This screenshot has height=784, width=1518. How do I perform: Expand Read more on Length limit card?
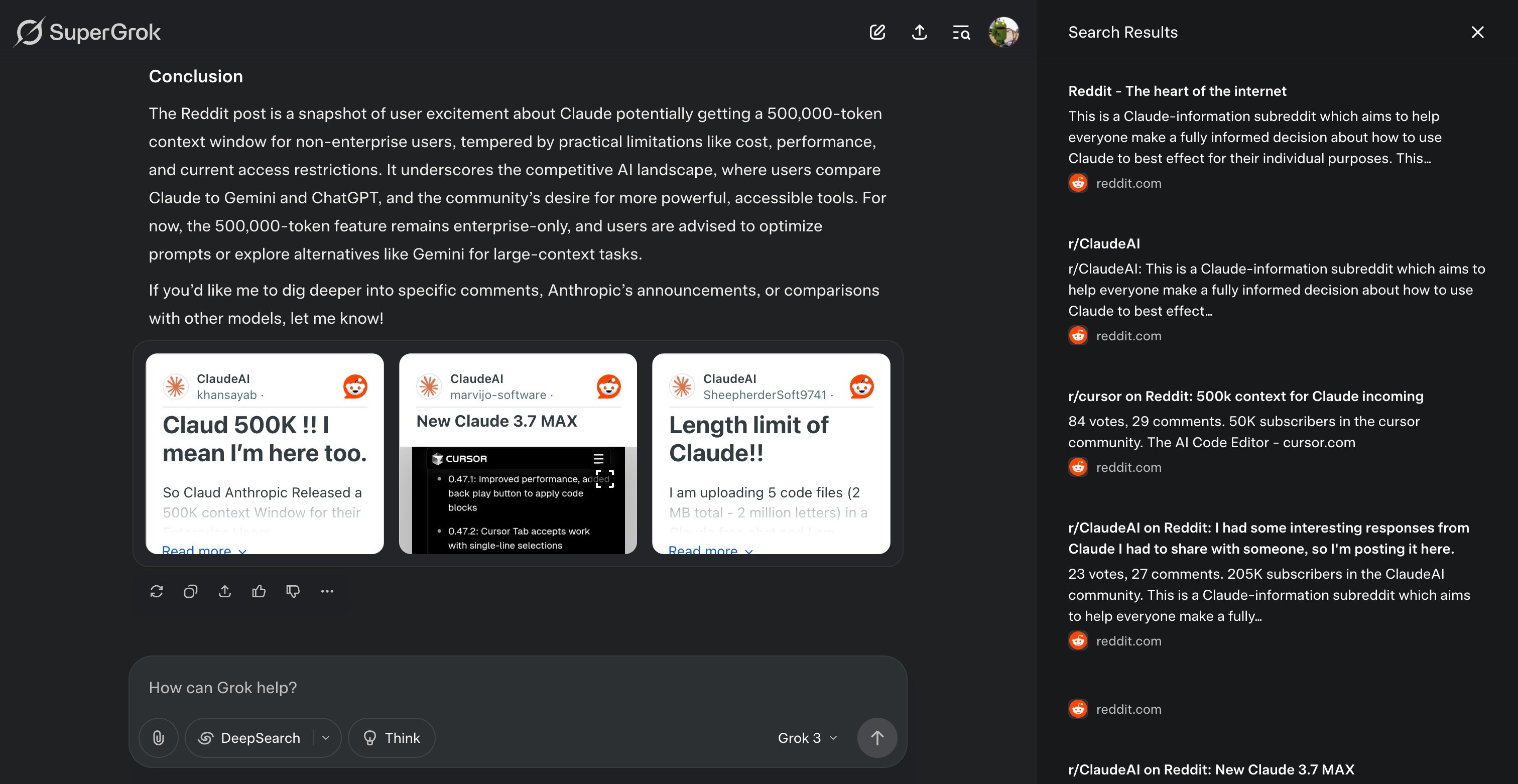pyautogui.click(x=710, y=550)
